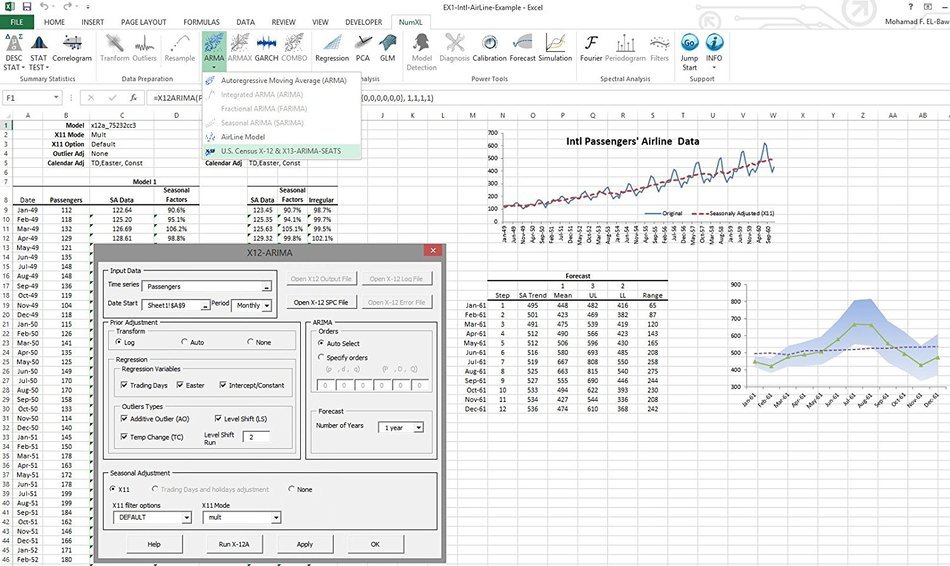Select X11 seasonal adjustment option
Image resolution: width=950 pixels, height=566 pixels.
[x=120, y=489]
